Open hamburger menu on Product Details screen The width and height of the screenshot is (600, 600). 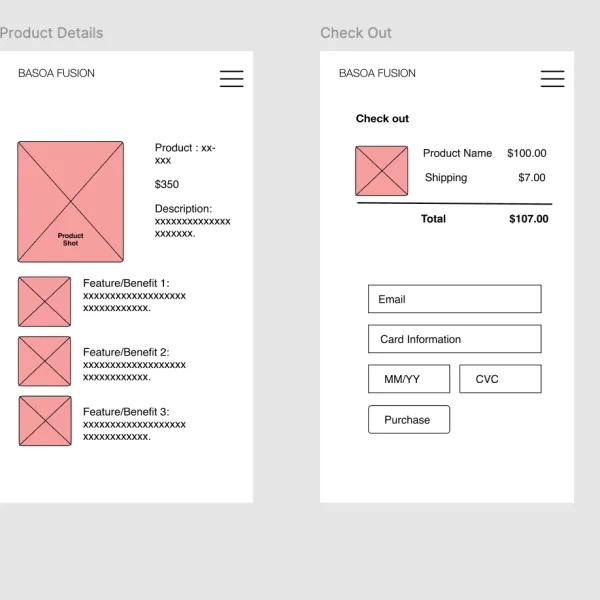pyautogui.click(x=232, y=79)
